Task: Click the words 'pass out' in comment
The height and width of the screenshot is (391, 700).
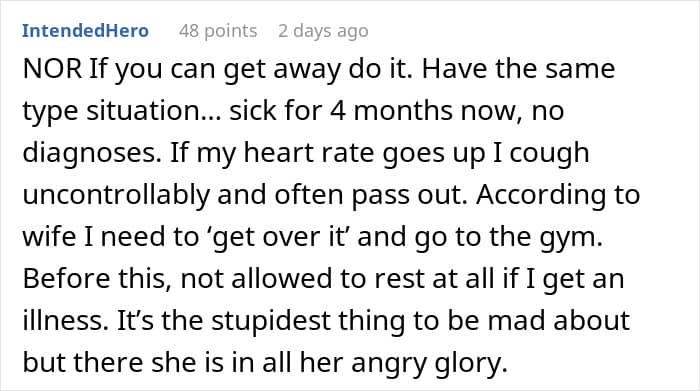Action: coord(410,196)
